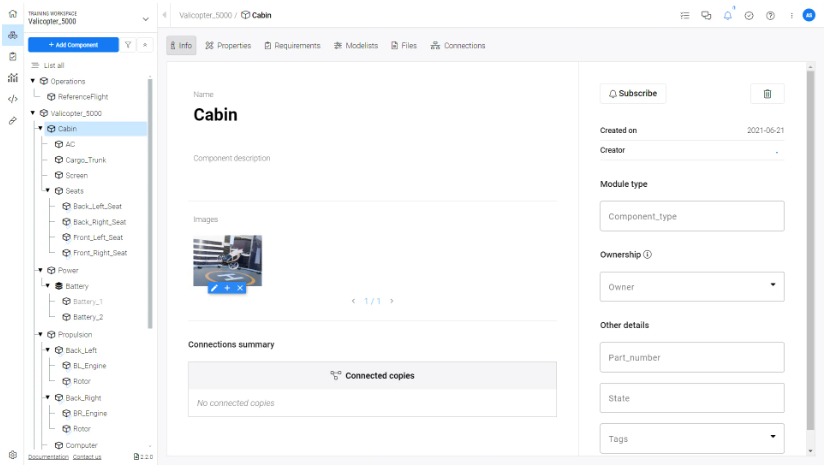Switch to the Files tab
828x467 pixels.
pos(404,45)
